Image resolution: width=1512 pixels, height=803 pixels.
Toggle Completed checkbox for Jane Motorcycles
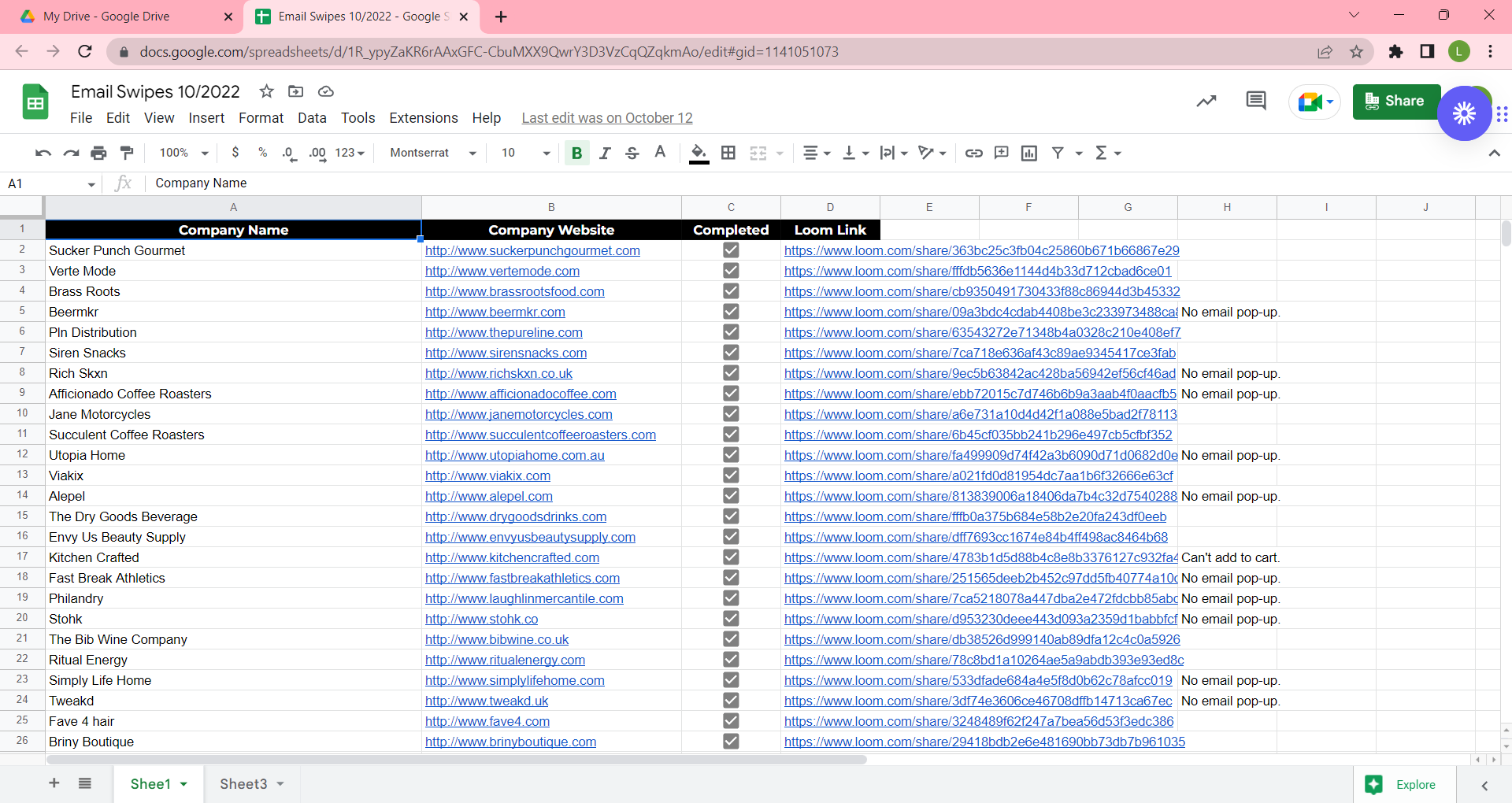pyautogui.click(x=731, y=414)
